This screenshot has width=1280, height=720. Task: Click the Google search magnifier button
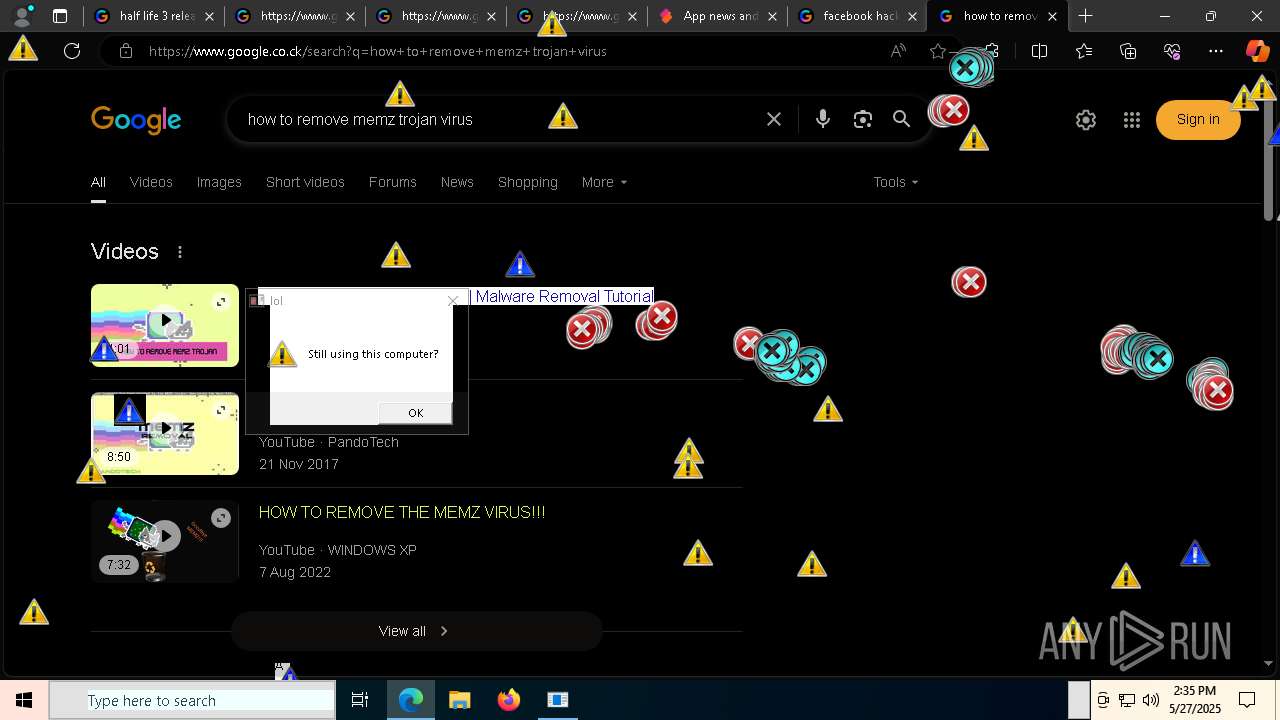(x=902, y=119)
